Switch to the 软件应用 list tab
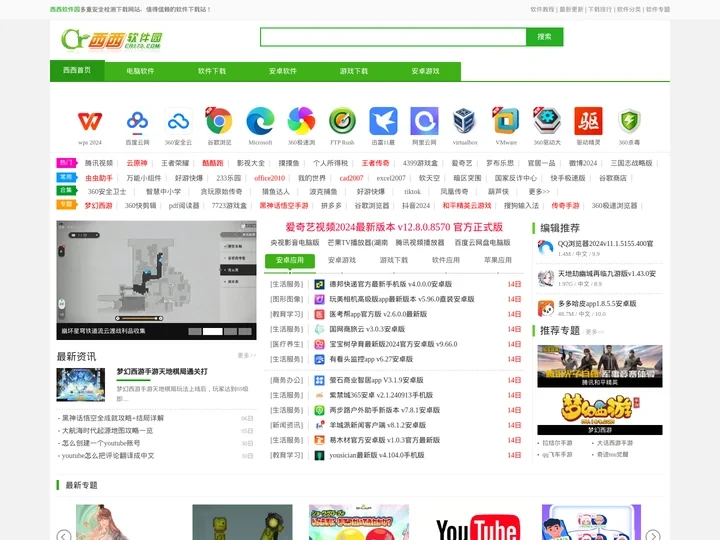The width and height of the screenshot is (720, 540). (445, 260)
